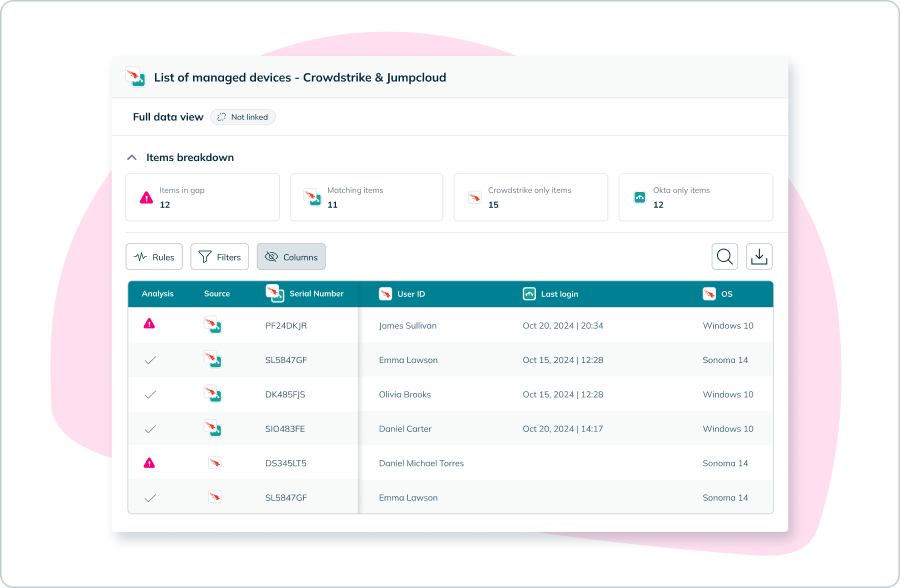Sort by the Analysis column header
This screenshot has width=900, height=588.
(157, 293)
